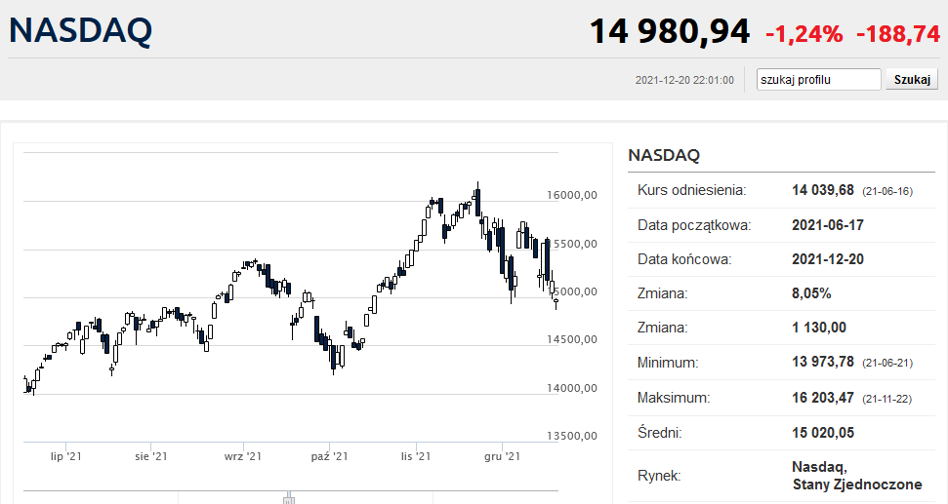Viewport: 948px width, 504px height.
Task: Click the Kurs odniesienia value 14 039,68
Action: click(823, 190)
